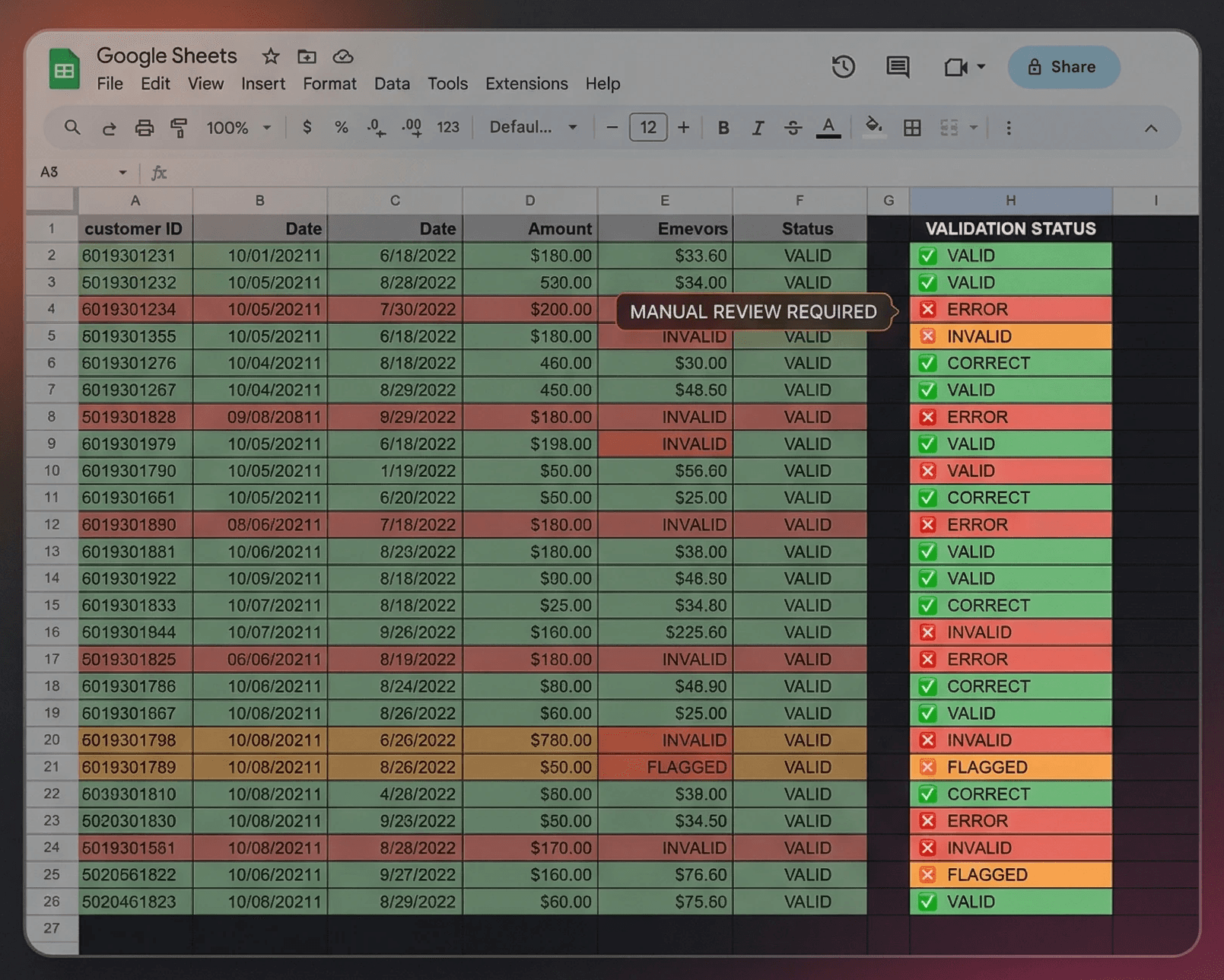Open the fill color bucket
Viewport: 1224px width, 980px height.
[873, 126]
